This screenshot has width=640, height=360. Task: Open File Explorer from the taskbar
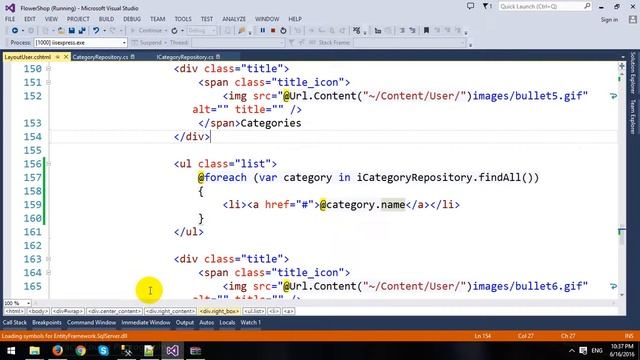point(35,351)
